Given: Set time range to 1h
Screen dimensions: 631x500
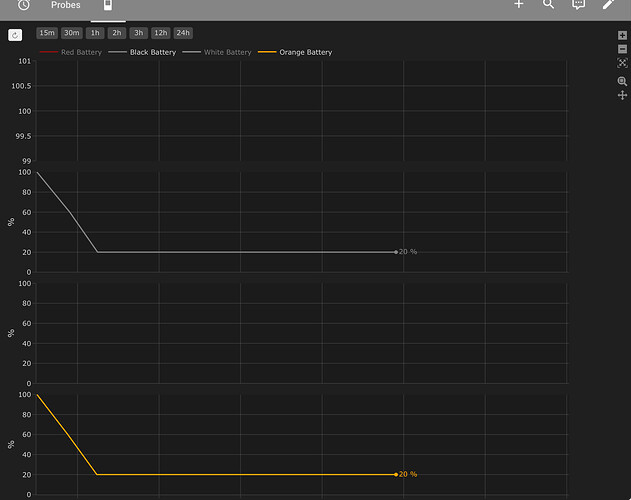Looking at the screenshot, I should pyautogui.click(x=95, y=33).
